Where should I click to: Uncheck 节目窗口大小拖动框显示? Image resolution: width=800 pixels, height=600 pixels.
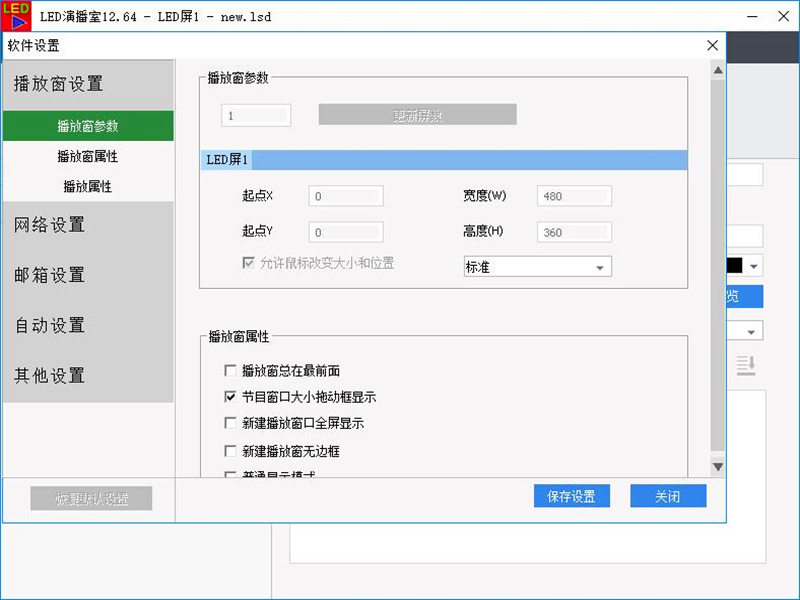(231, 397)
